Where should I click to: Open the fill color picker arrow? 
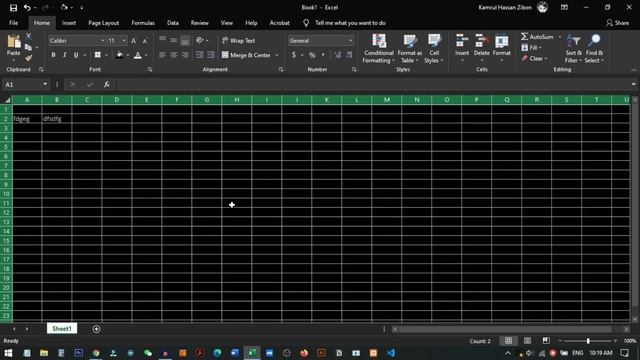(x=128, y=55)
